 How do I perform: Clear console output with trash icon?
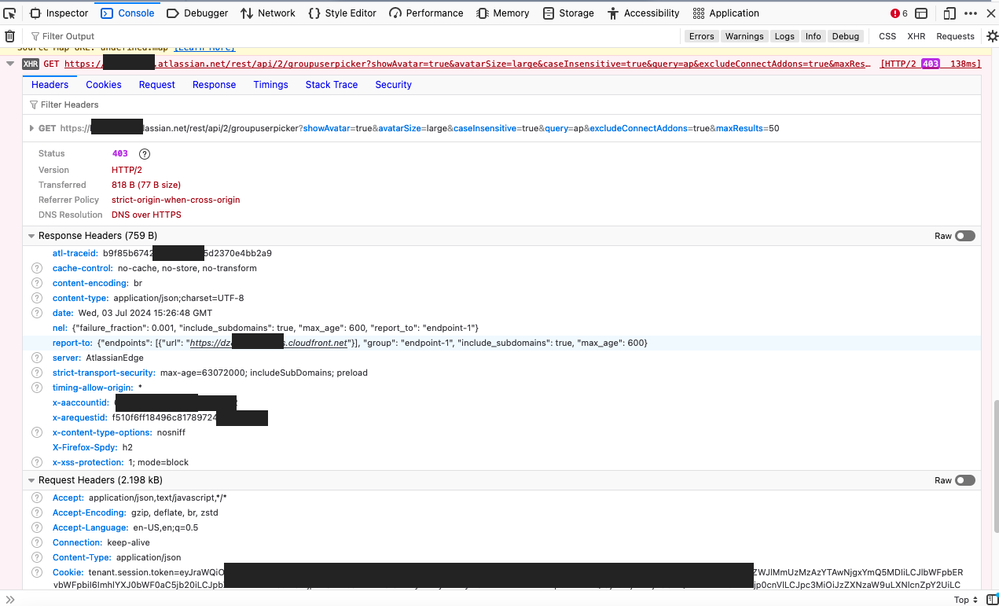[x=10, y=34]
